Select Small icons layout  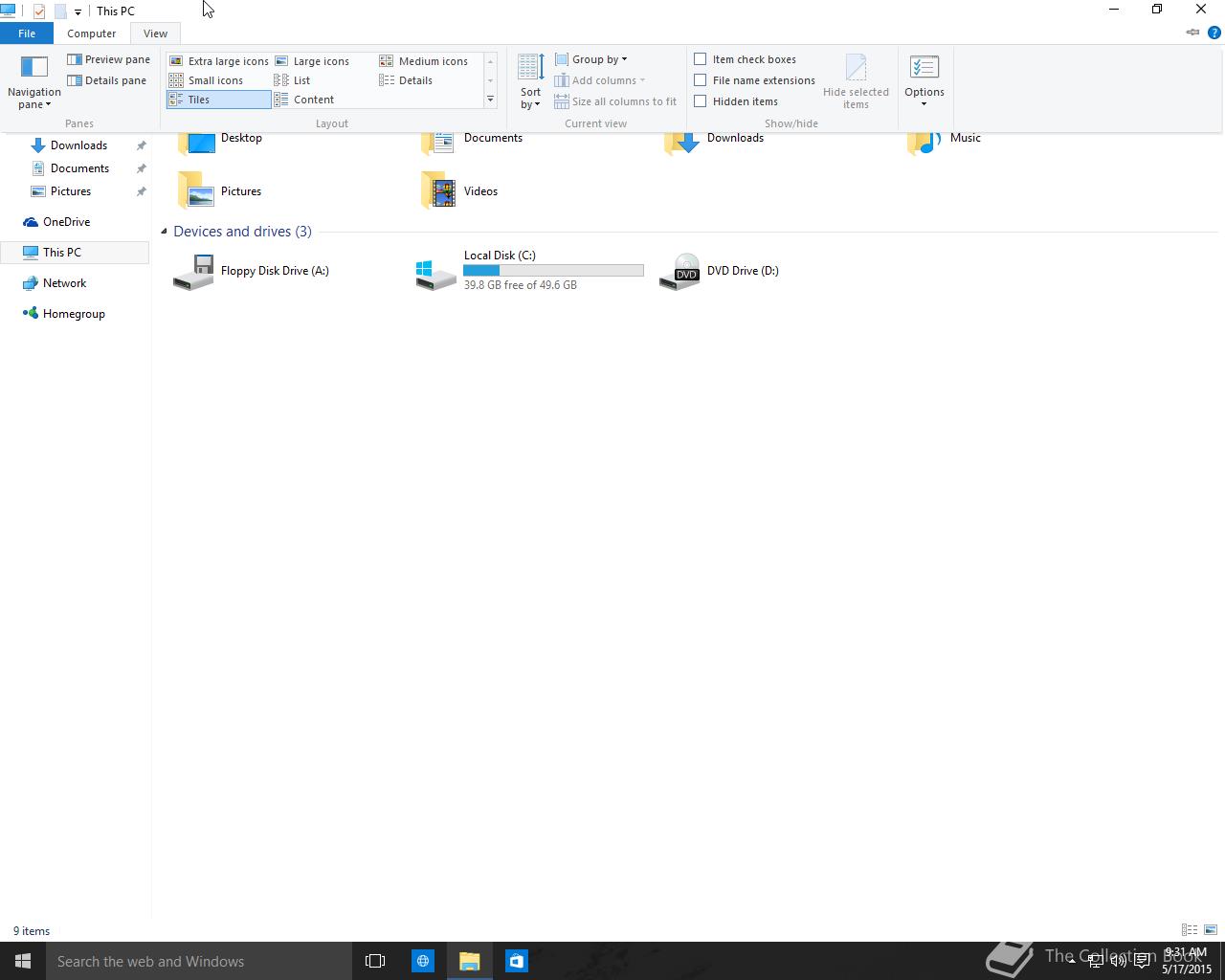click(x=206, y=80)
